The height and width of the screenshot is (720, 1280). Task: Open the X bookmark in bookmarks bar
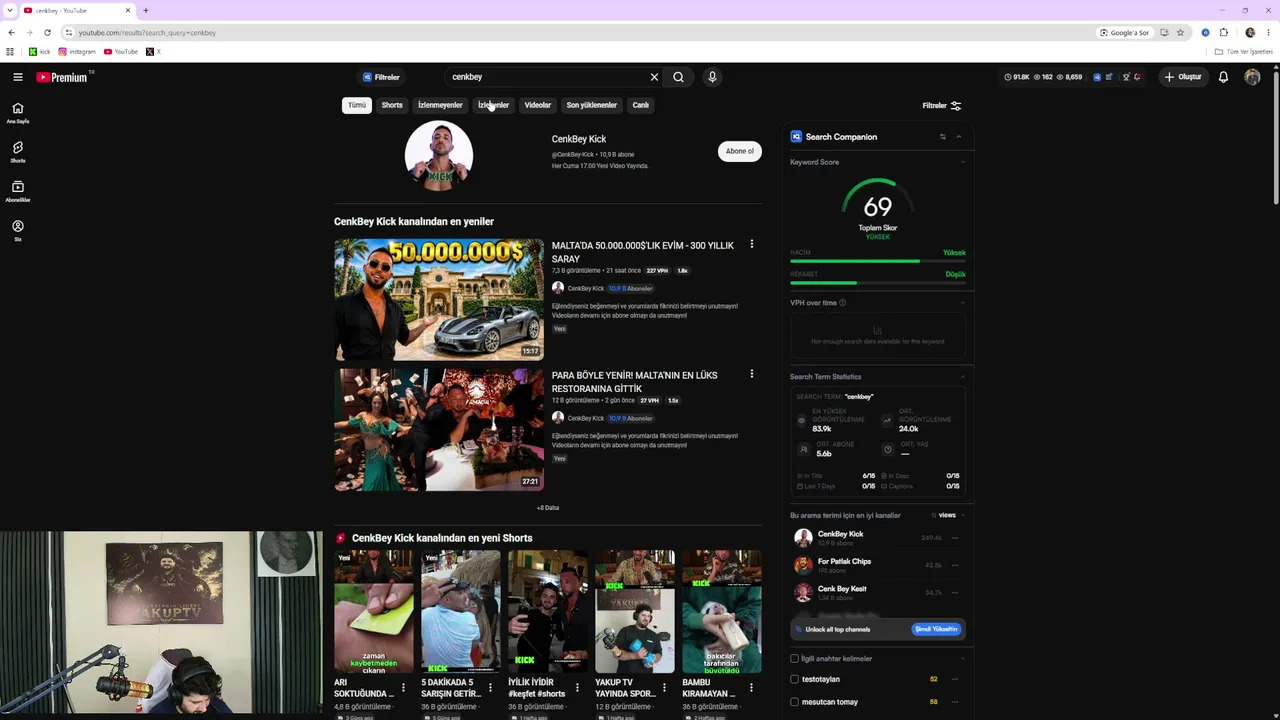[153, 52]
